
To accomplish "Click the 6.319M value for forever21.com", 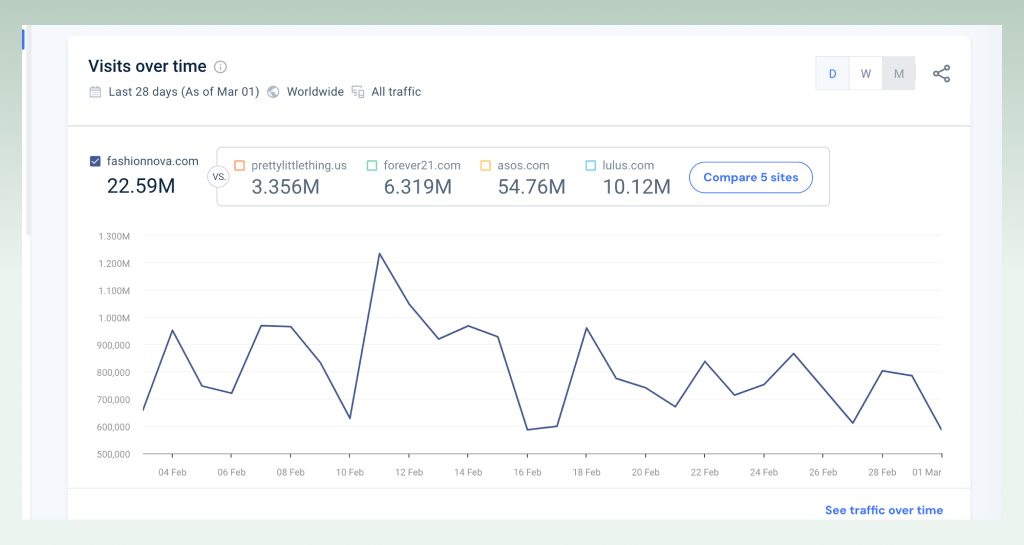I will pyautogui.click(x=418, y=187).
